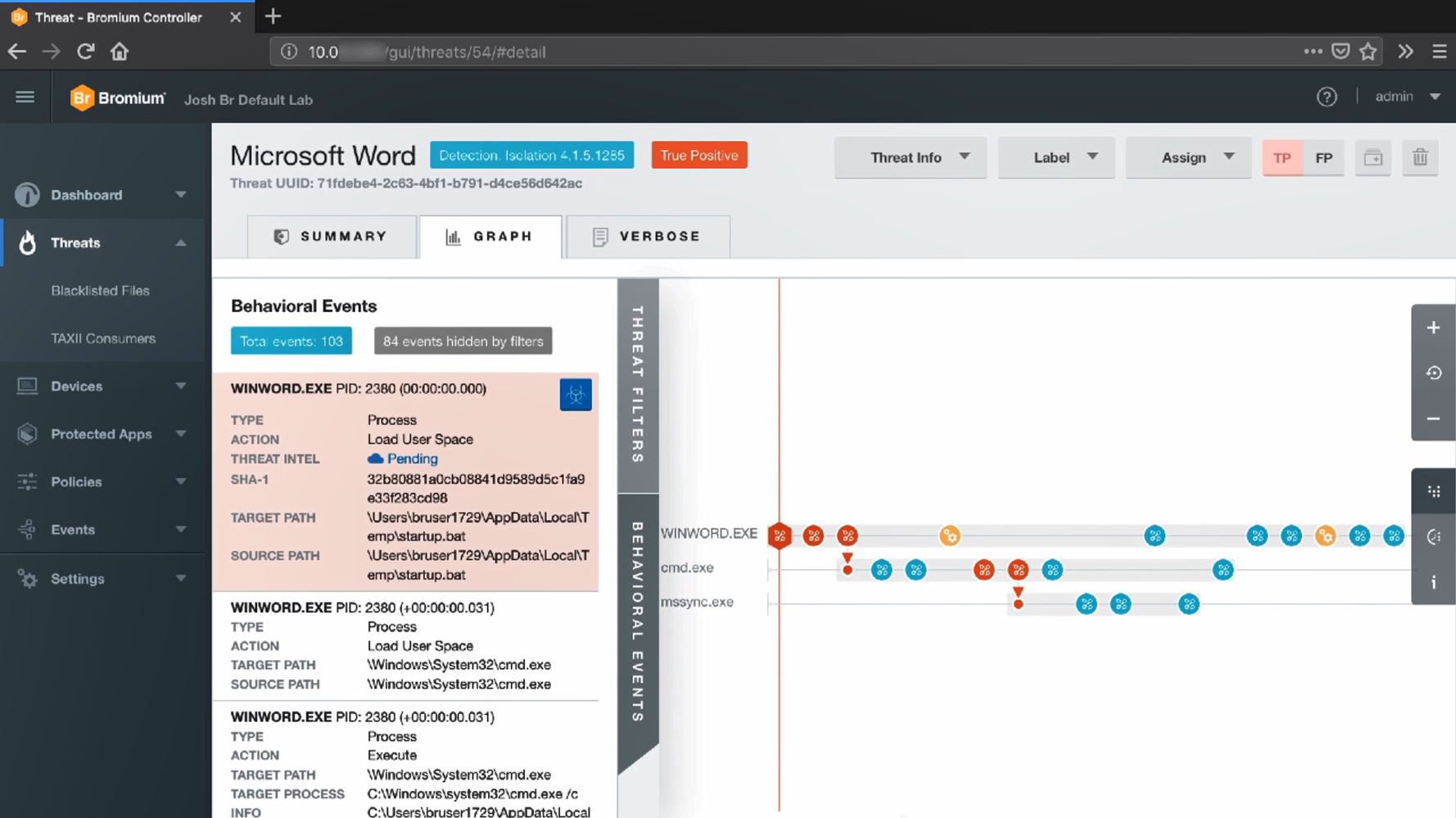The width and height of the screenshot is (1456, 818).
Task: Bookmark this page with the star icon
Action: click(x=1368, y=52)
